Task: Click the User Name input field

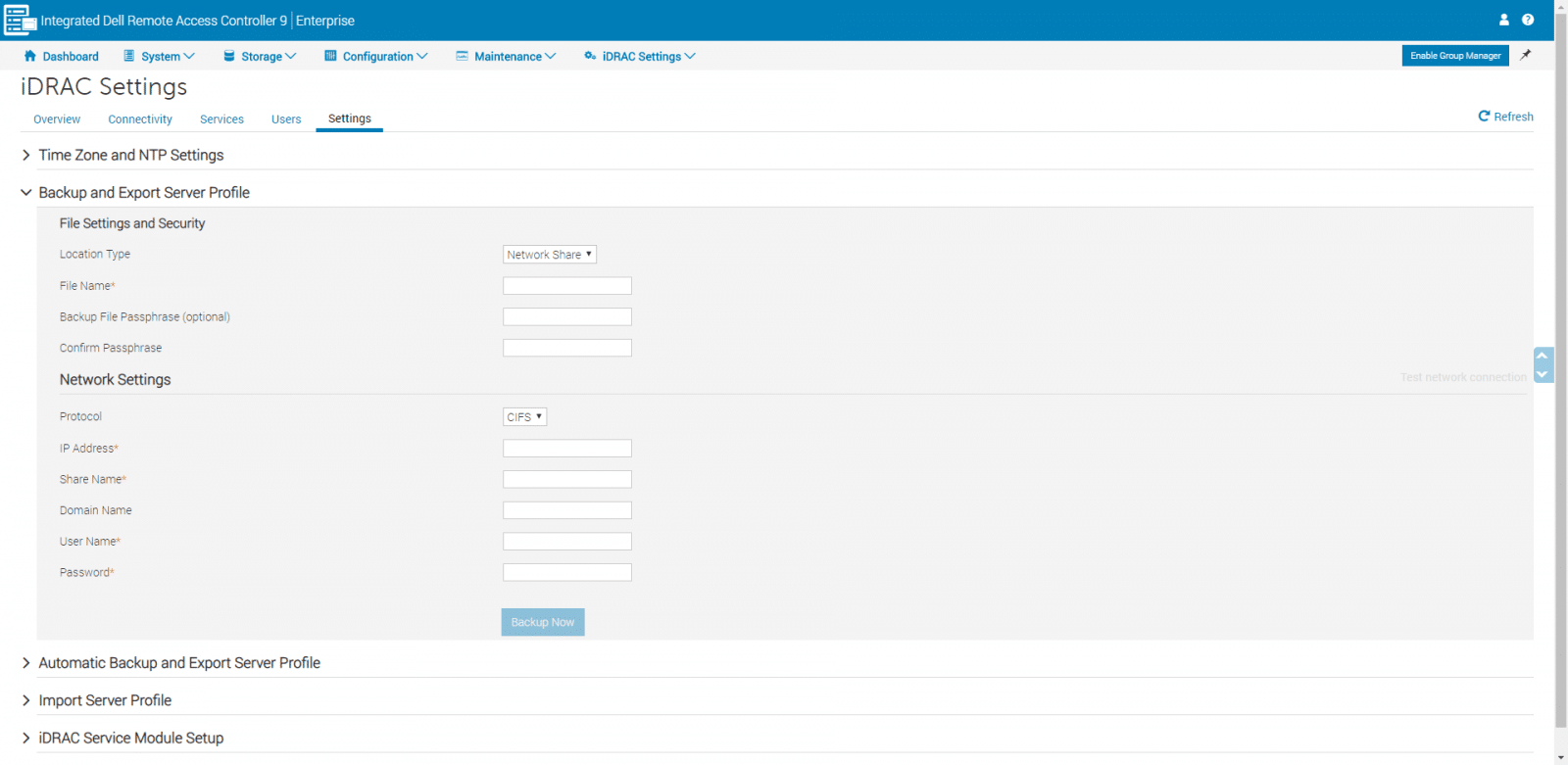Action: [x=567, y=542]
